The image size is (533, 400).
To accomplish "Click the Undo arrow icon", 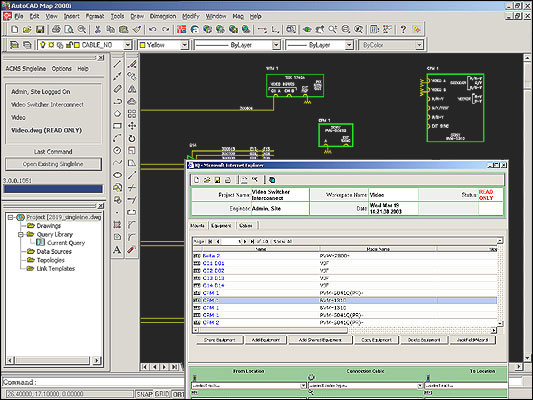I will (x=153, y=30).
